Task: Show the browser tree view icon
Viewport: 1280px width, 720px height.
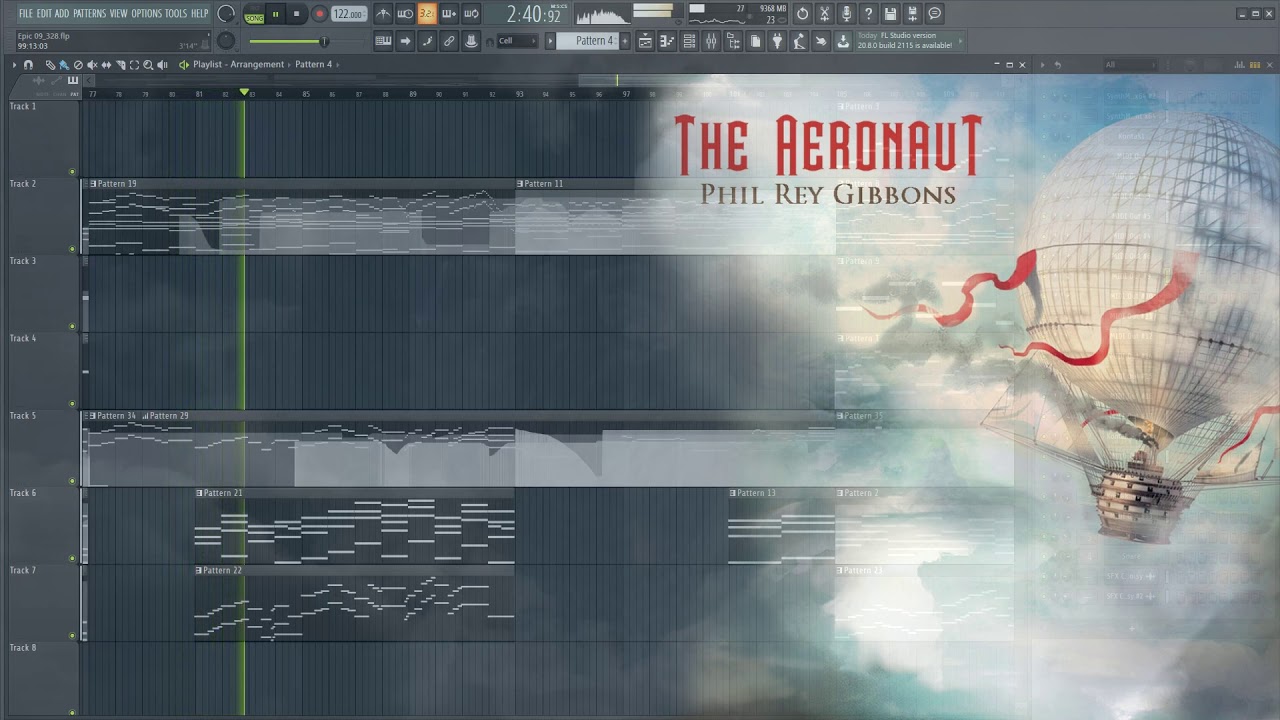Action: [733, 41]
